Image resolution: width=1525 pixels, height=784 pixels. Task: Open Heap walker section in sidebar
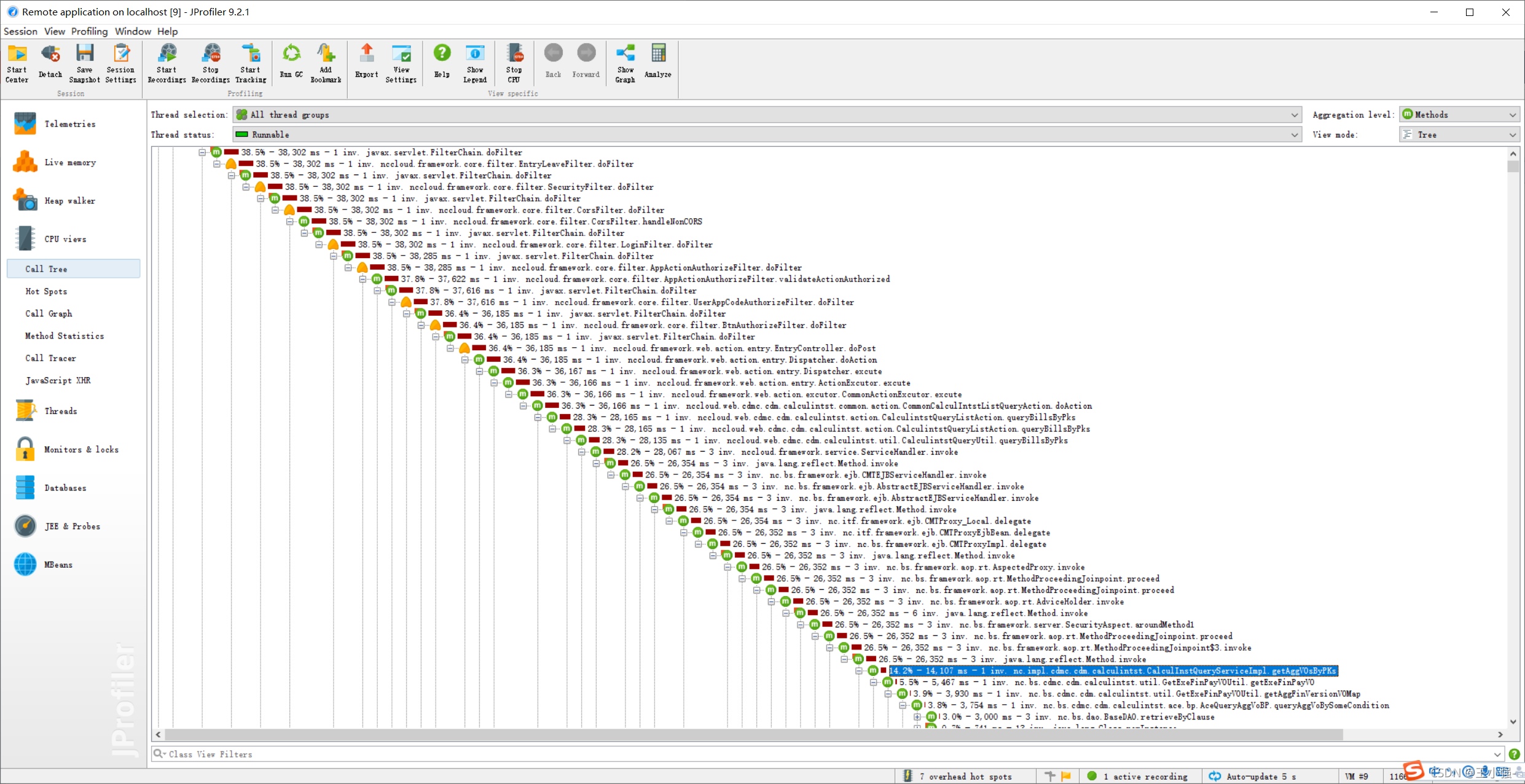[69, 201]
